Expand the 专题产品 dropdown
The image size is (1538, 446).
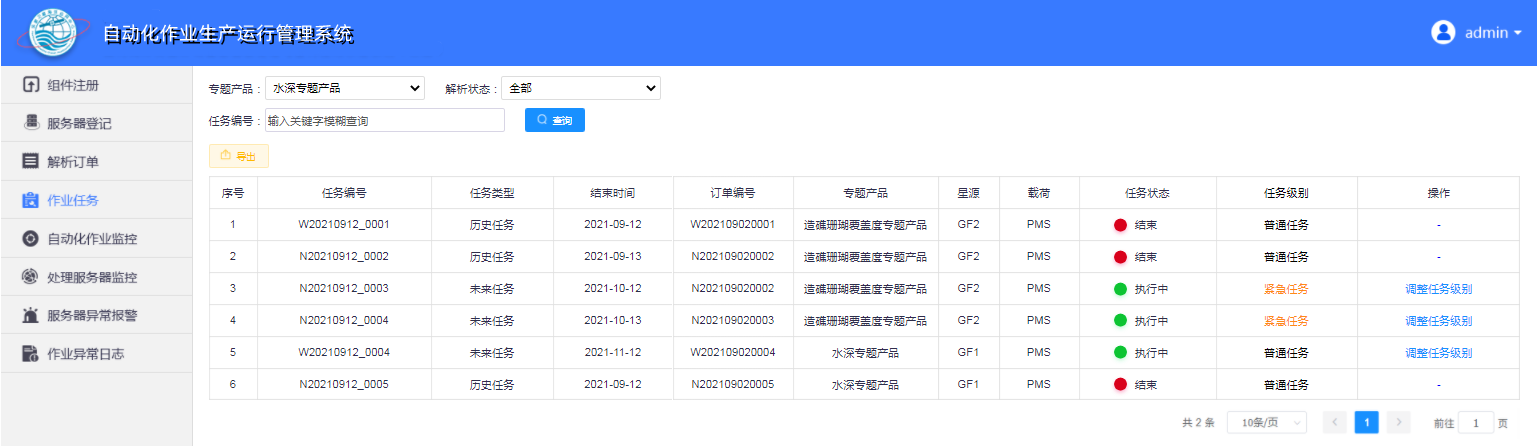point(345,88)
